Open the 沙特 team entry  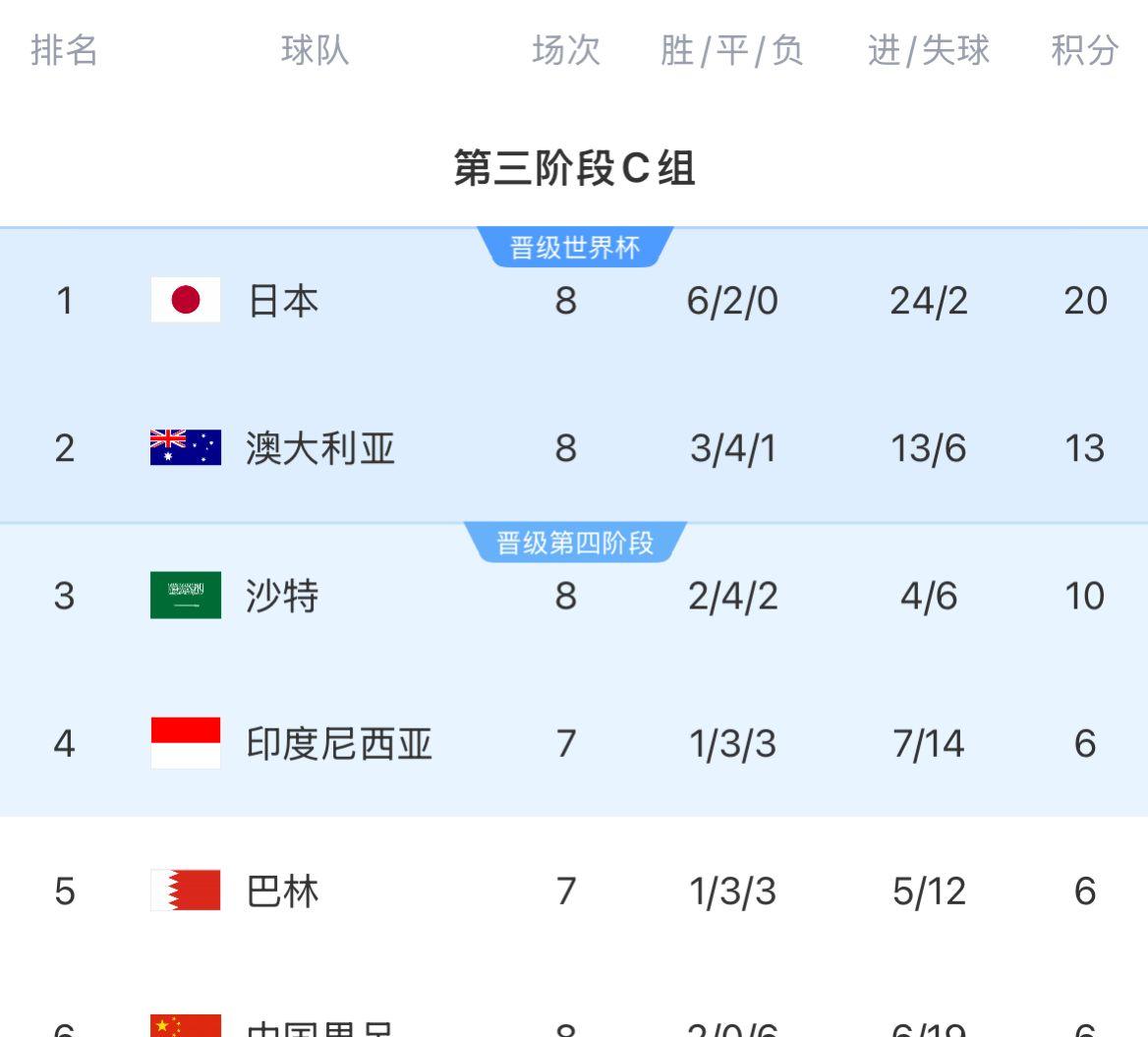pos(283,596)
